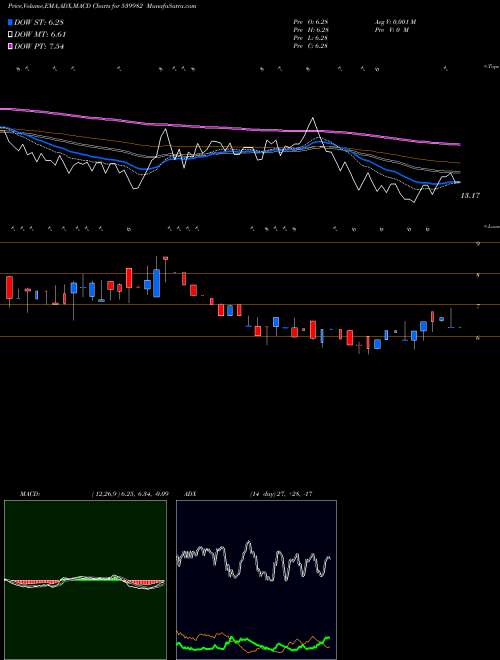The width and height of the screenshot is (500, 660).
Task: Click the MACD panel label
Action: (29, 493)
